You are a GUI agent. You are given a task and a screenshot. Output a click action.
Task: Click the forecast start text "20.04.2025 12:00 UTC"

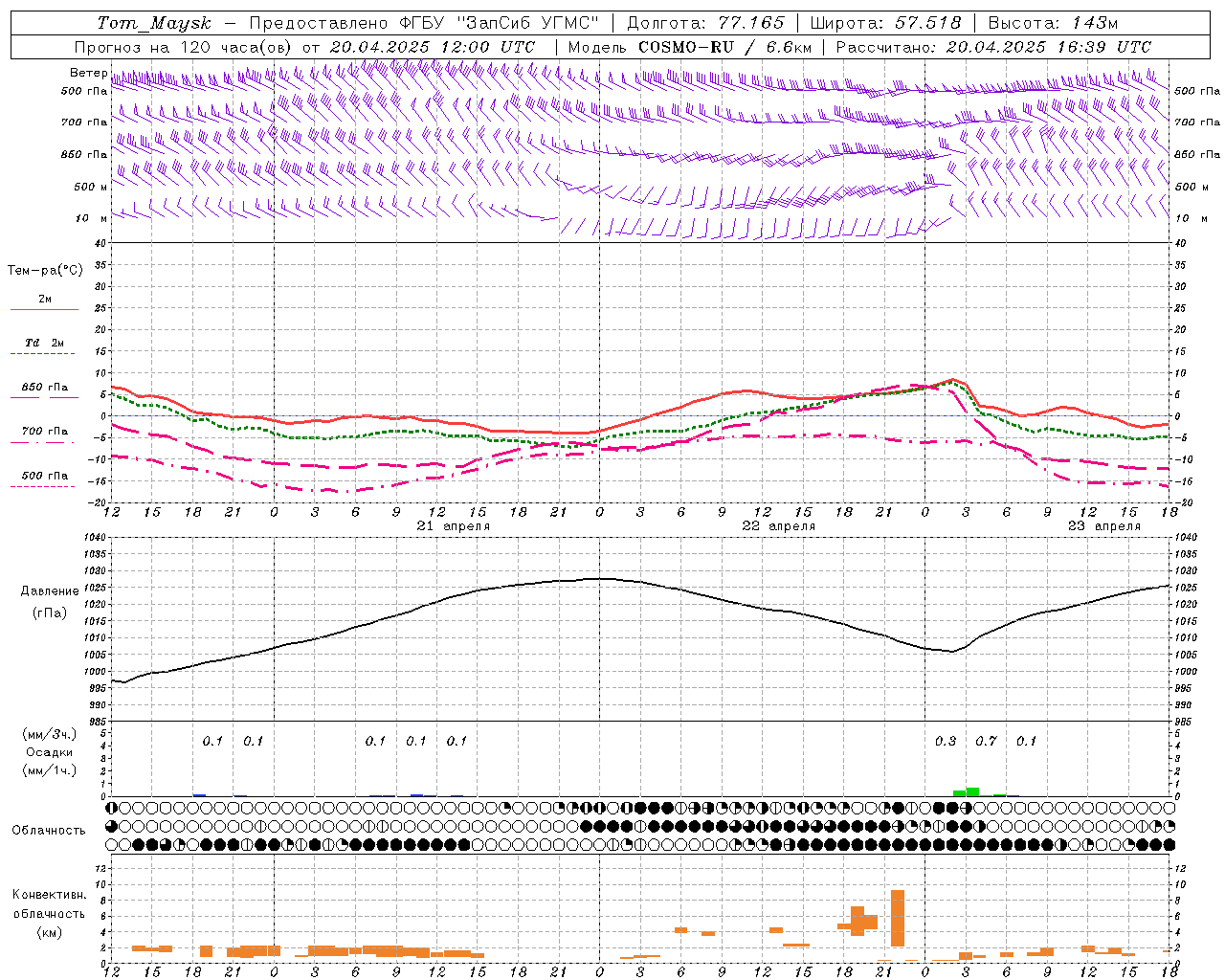coord(432,47)
